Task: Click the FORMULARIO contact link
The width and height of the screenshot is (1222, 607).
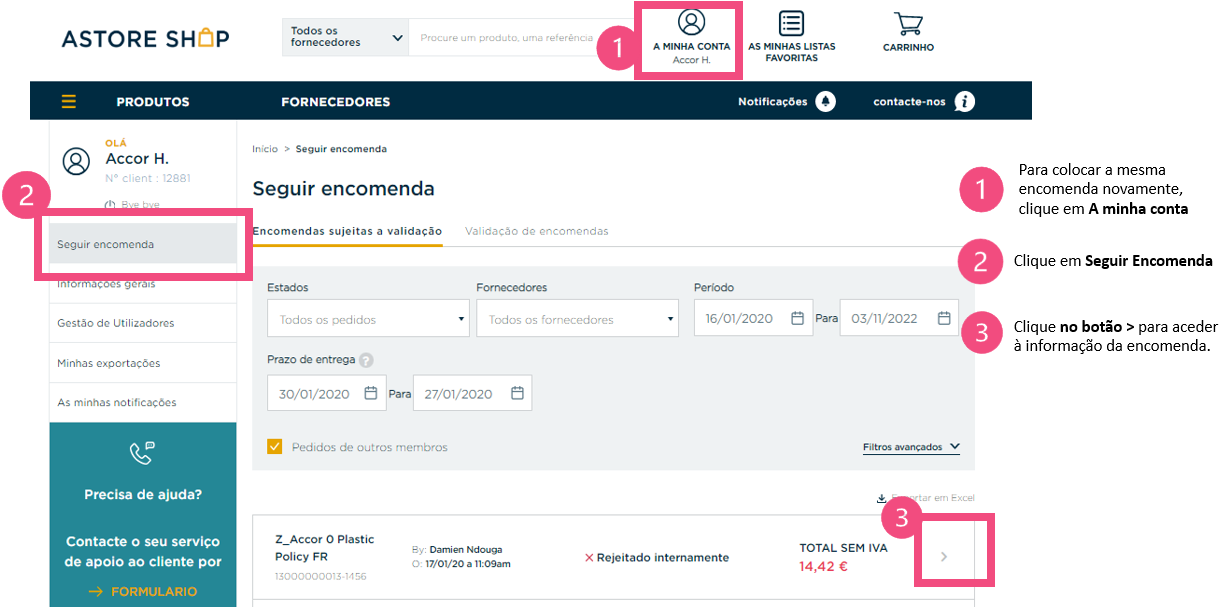Action: tap(143, 591)
